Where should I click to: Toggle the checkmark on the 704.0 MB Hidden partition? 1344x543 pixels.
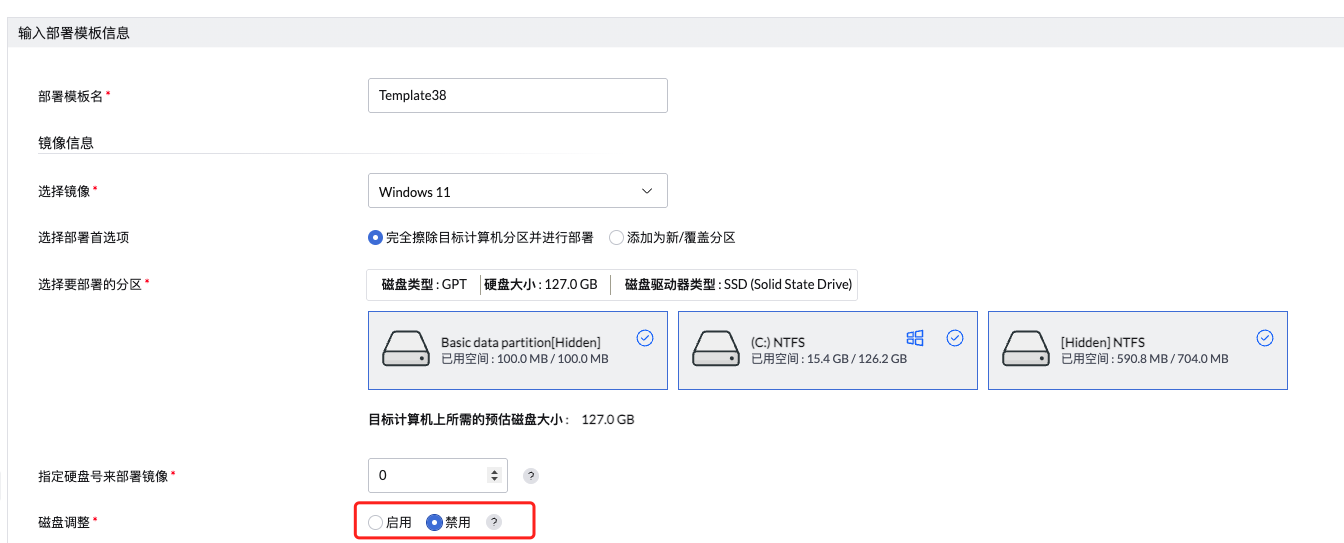click(1265, 338)
